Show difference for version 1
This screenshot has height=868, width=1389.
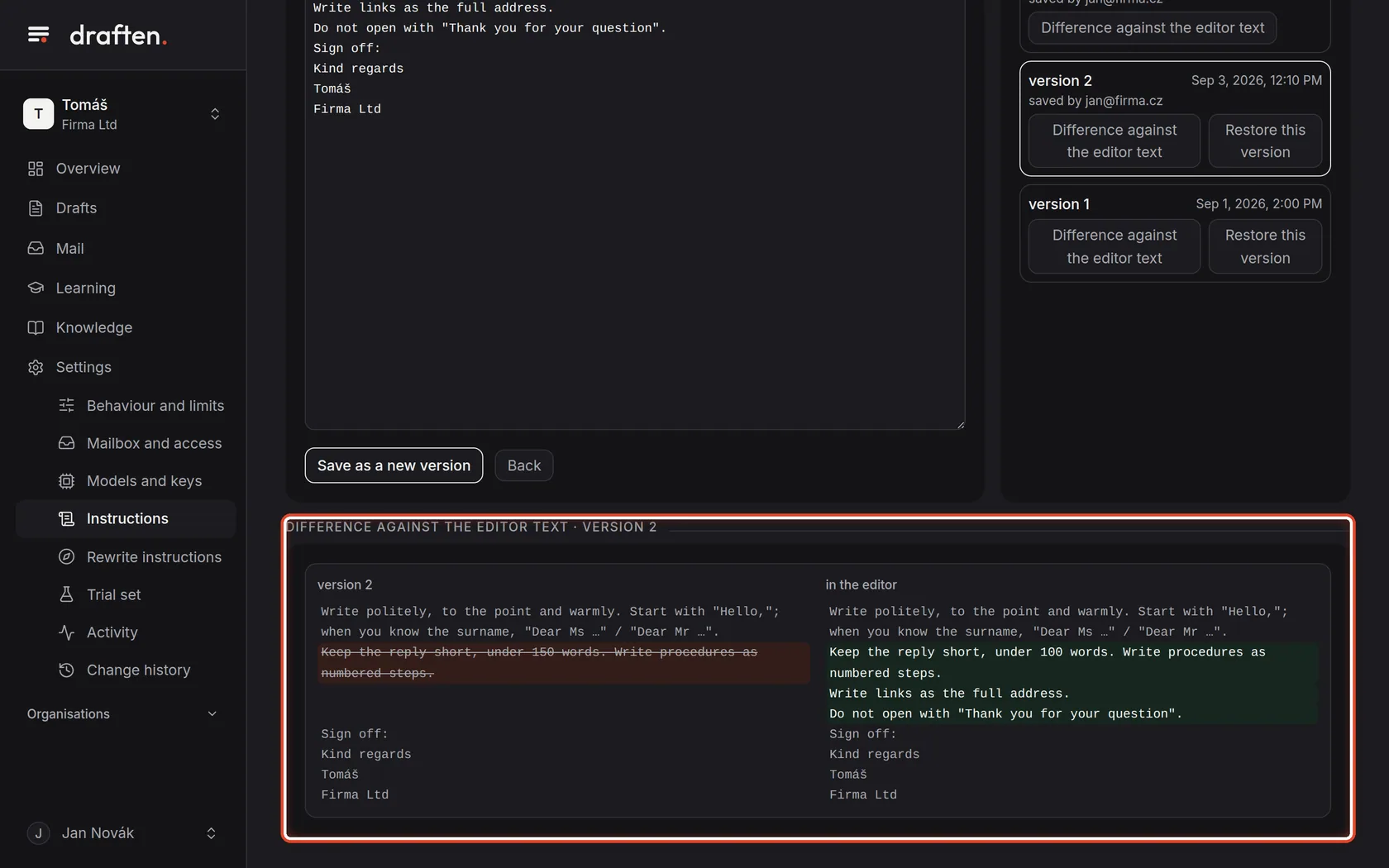[x=1114, y=246]
